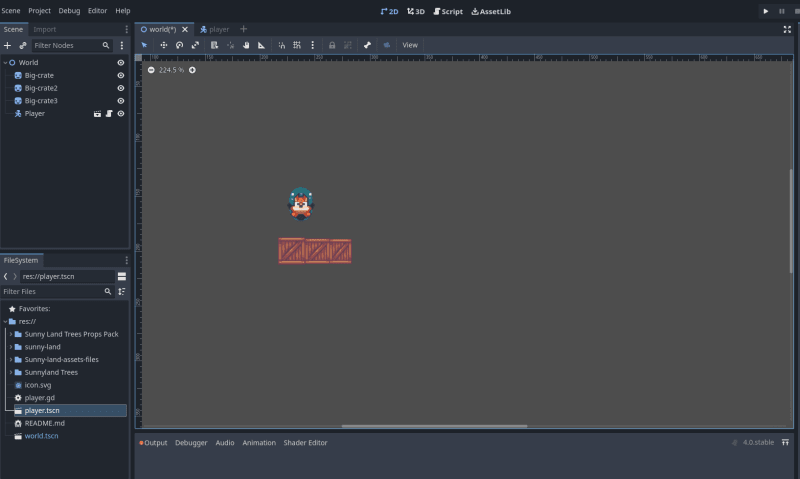800x479 pixels.
Task: Open the Output bottom panel
Action: pos(153,443)
